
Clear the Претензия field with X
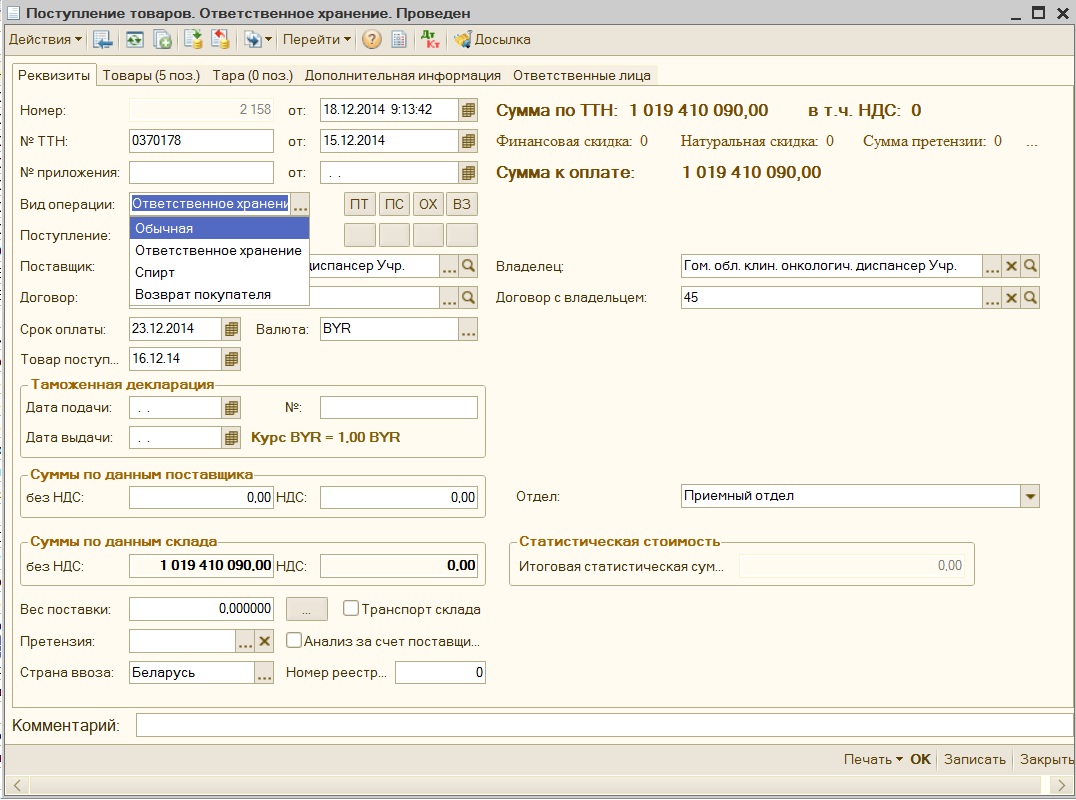coord(264,641)
